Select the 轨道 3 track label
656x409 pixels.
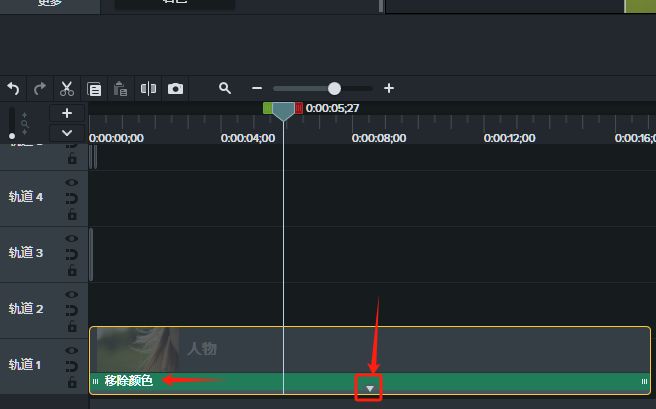point(26,253)
